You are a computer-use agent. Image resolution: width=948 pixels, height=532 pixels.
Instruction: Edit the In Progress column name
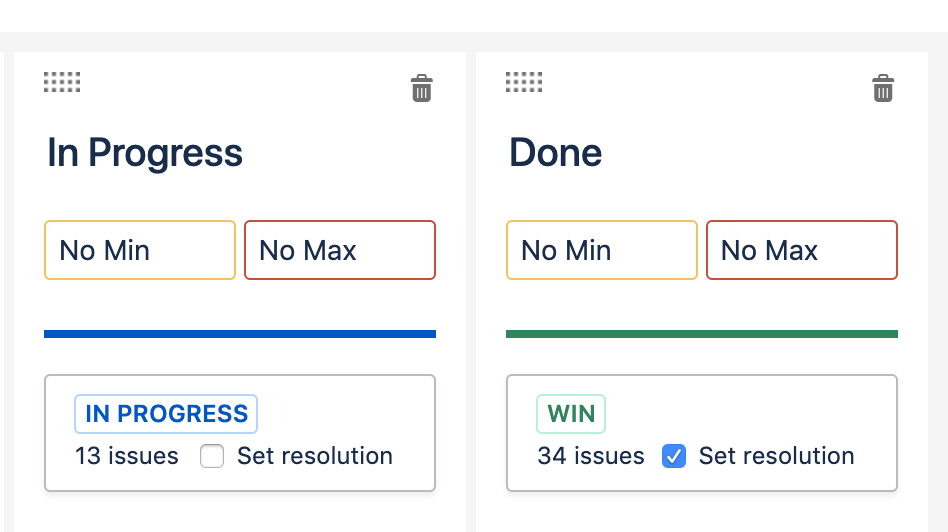[x=145, y=152]
